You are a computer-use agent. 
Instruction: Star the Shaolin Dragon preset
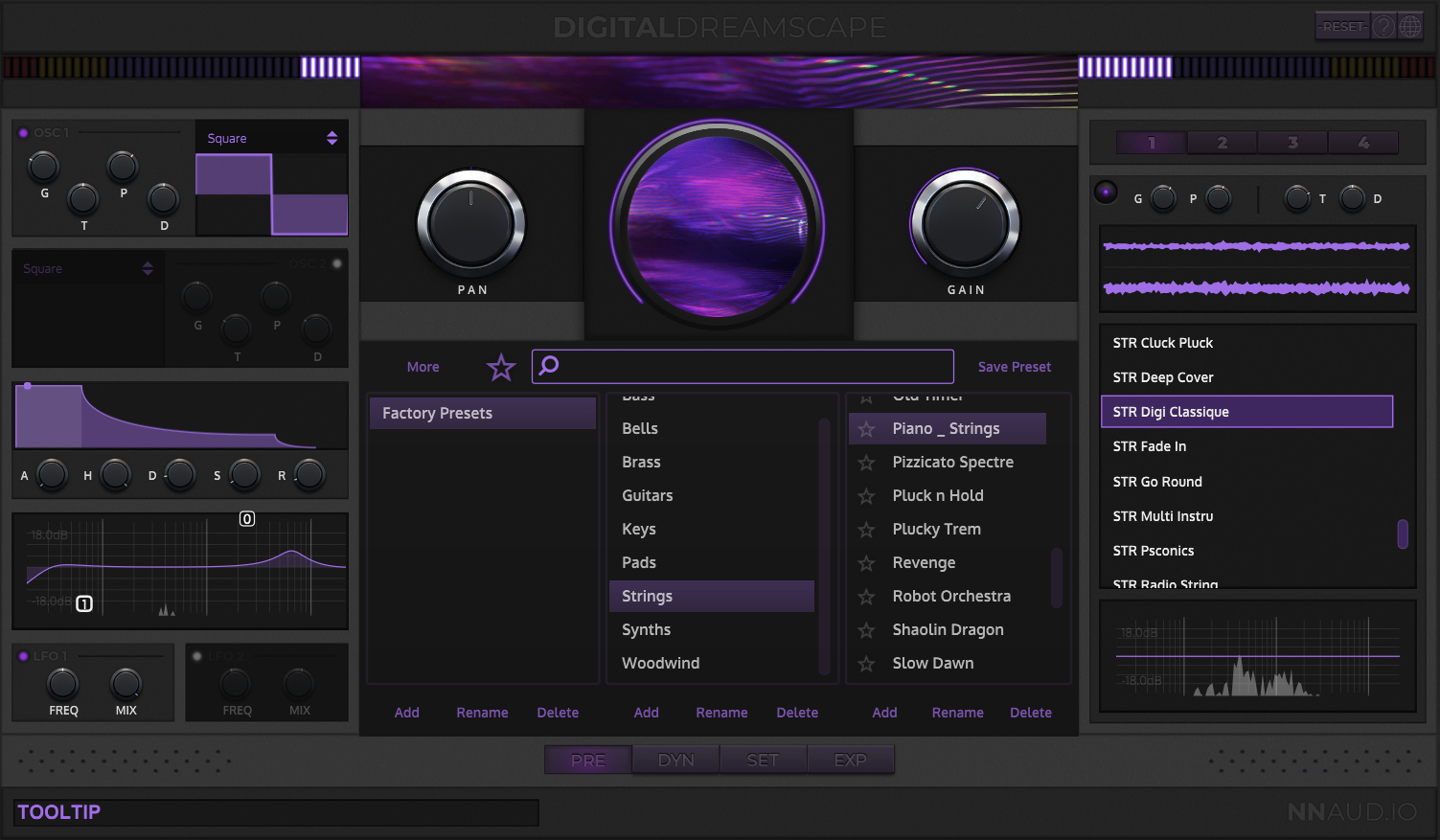[866, 630]
